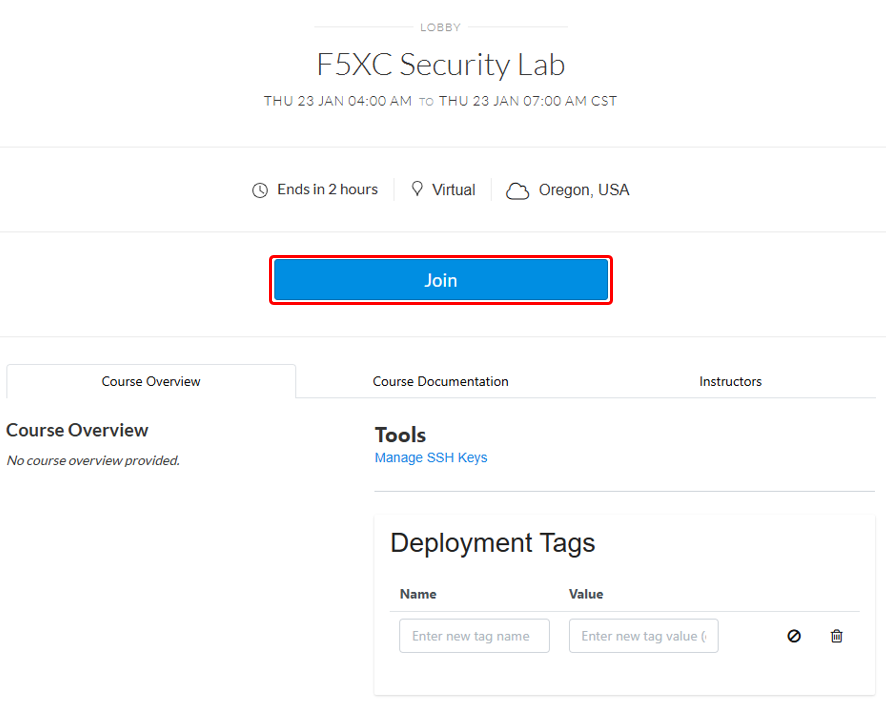Viewport: 886px width, 702px height.
Task: Open the Course Documentation tab
Action: click(x=440, y=382)
